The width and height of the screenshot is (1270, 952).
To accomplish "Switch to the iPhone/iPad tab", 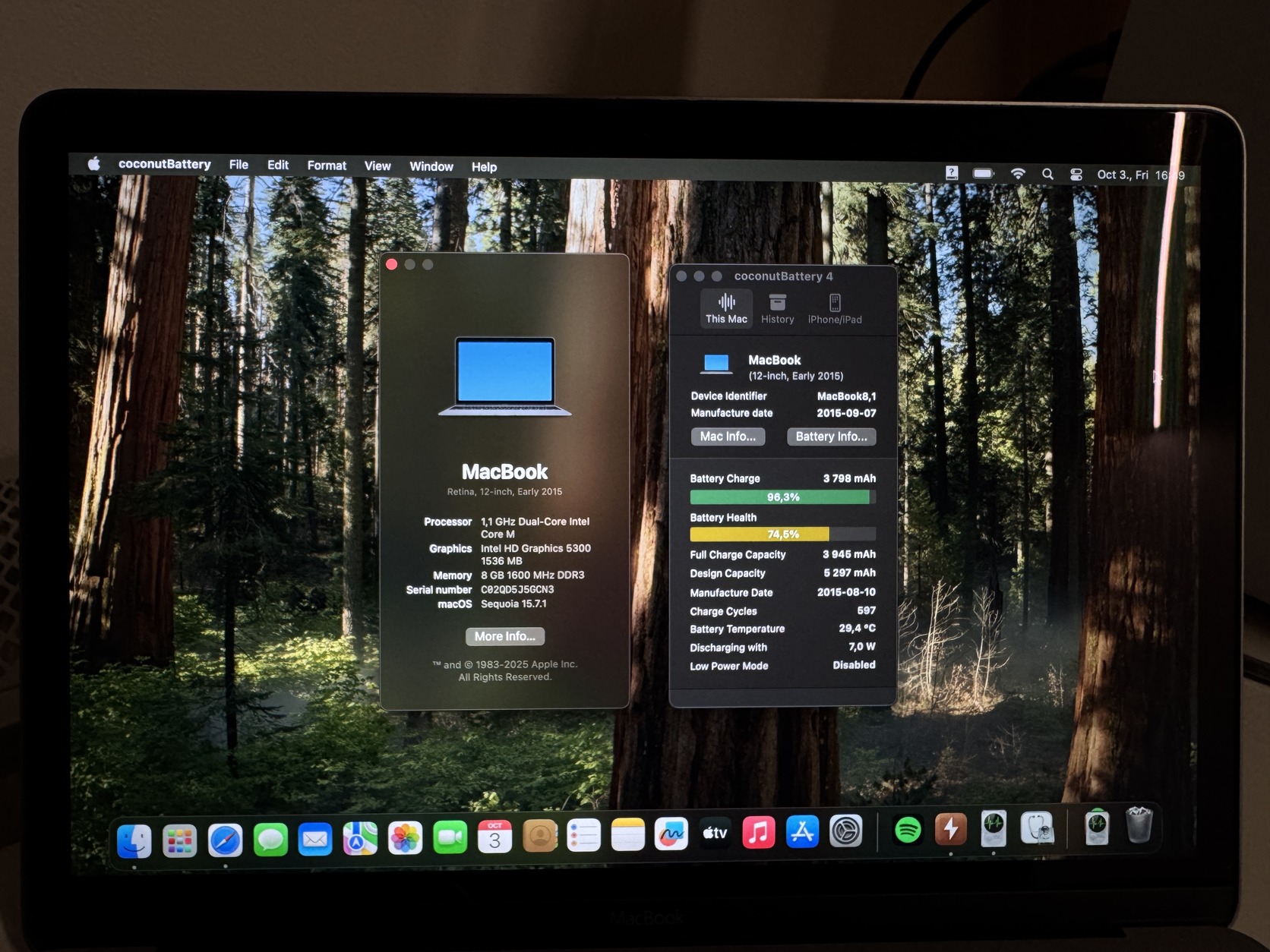I will (835, 310).
